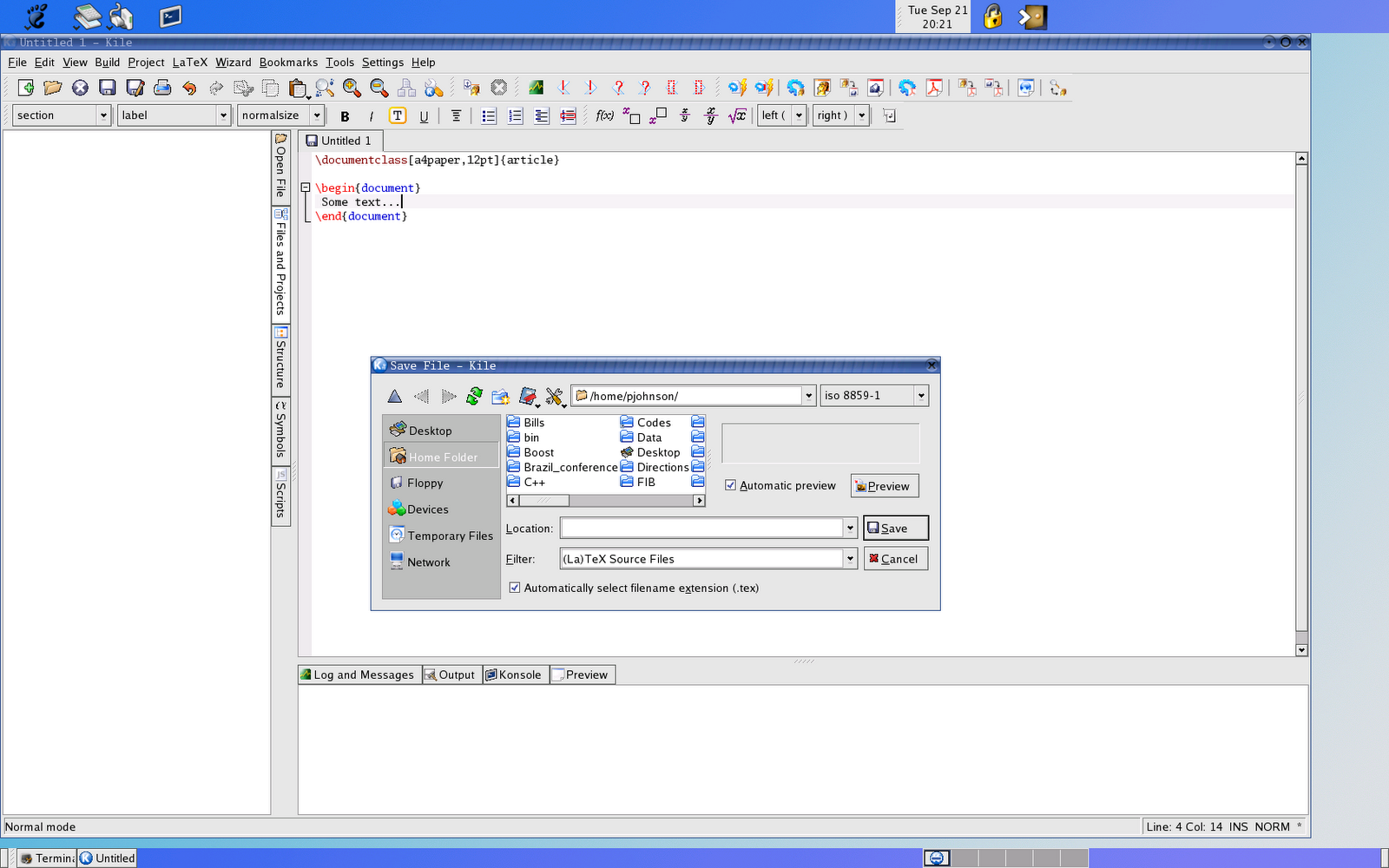Undo the last edit via toolbar icon
1389x868 pixels.
point(190,87)
